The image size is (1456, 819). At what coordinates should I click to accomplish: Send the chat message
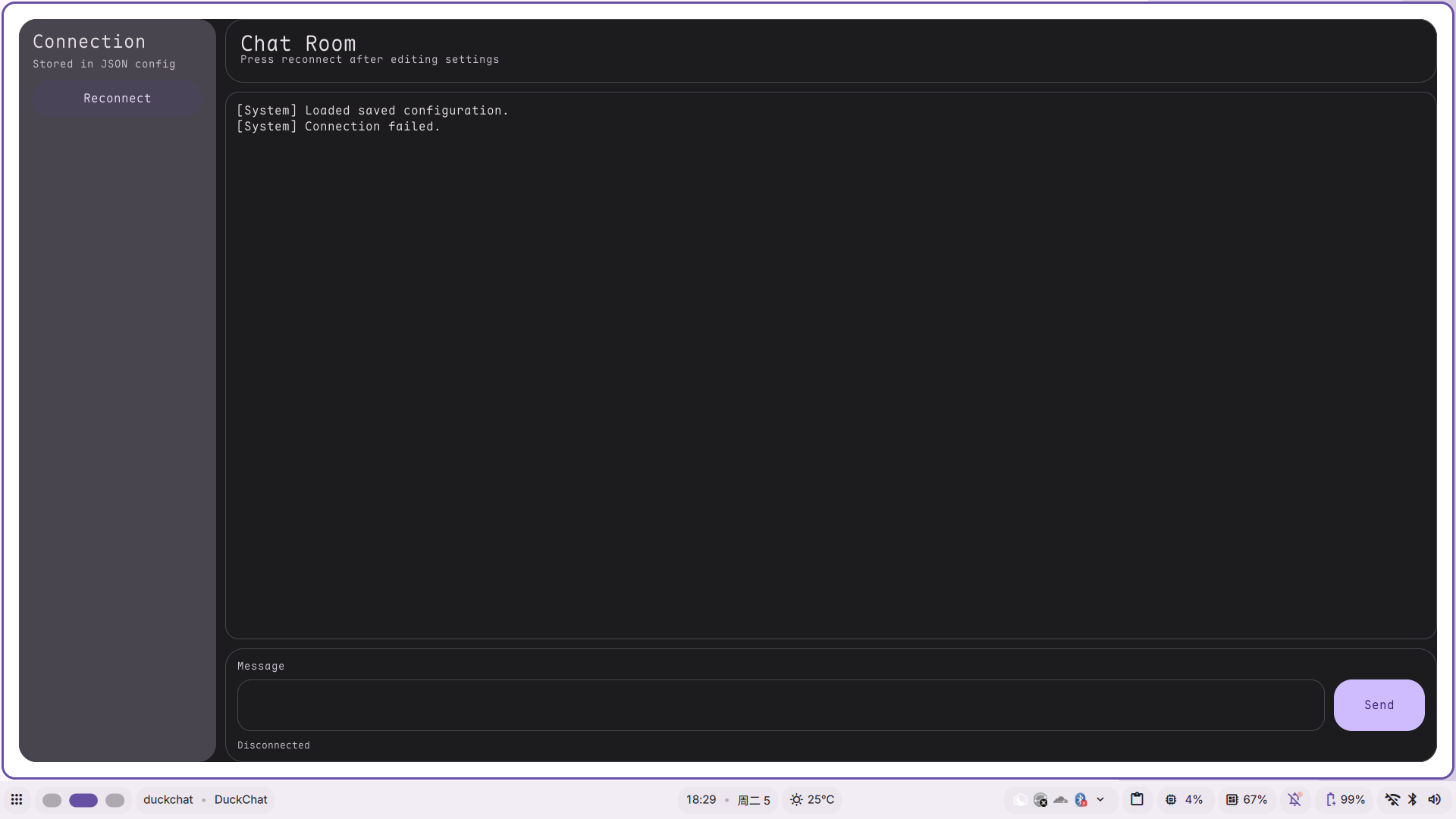1379,705
